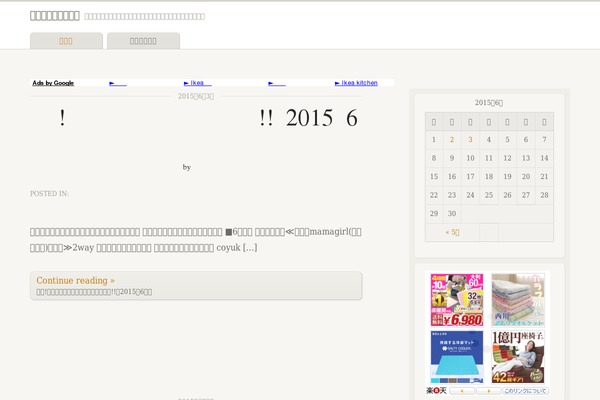The height and width of the screenshot is (400, 600).
Task: Select calendar date 30
Action: point(452,214)
